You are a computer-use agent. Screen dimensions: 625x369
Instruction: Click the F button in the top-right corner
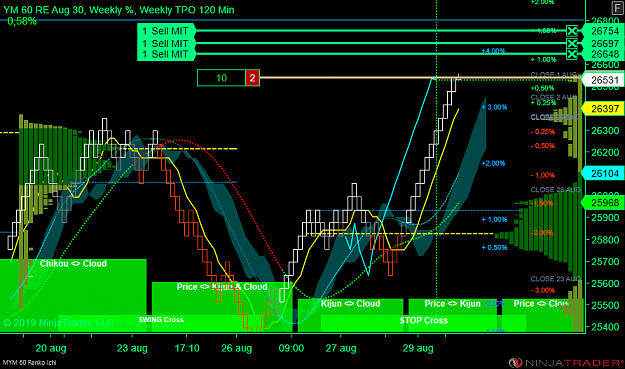[617, 8]
